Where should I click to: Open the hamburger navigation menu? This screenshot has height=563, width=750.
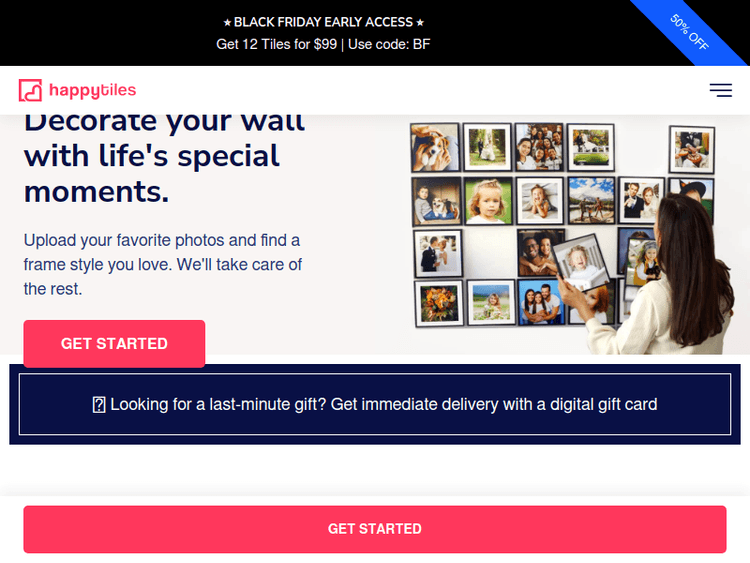tap(720, 90)
